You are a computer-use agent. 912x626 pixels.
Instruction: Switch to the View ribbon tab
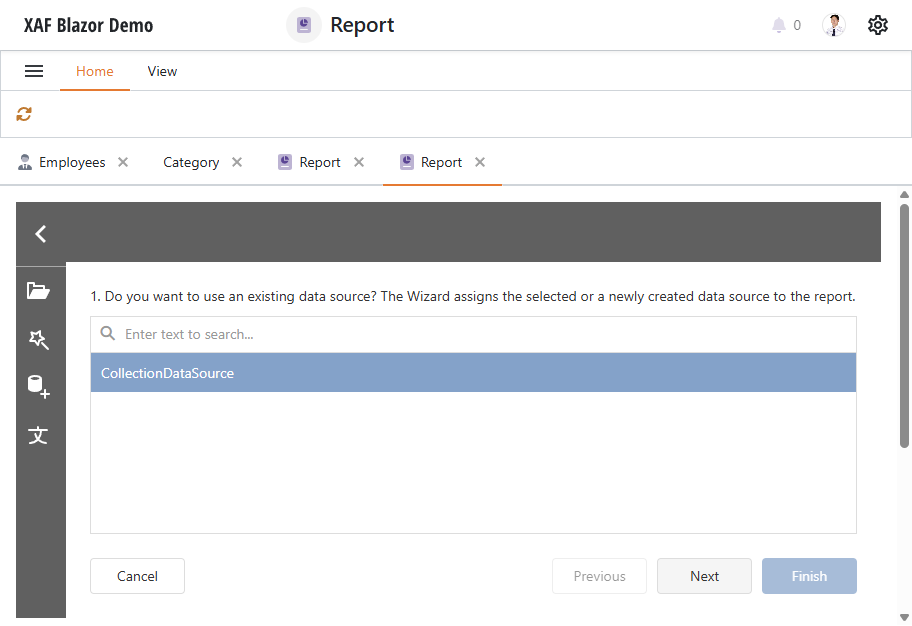pos(161,71)
